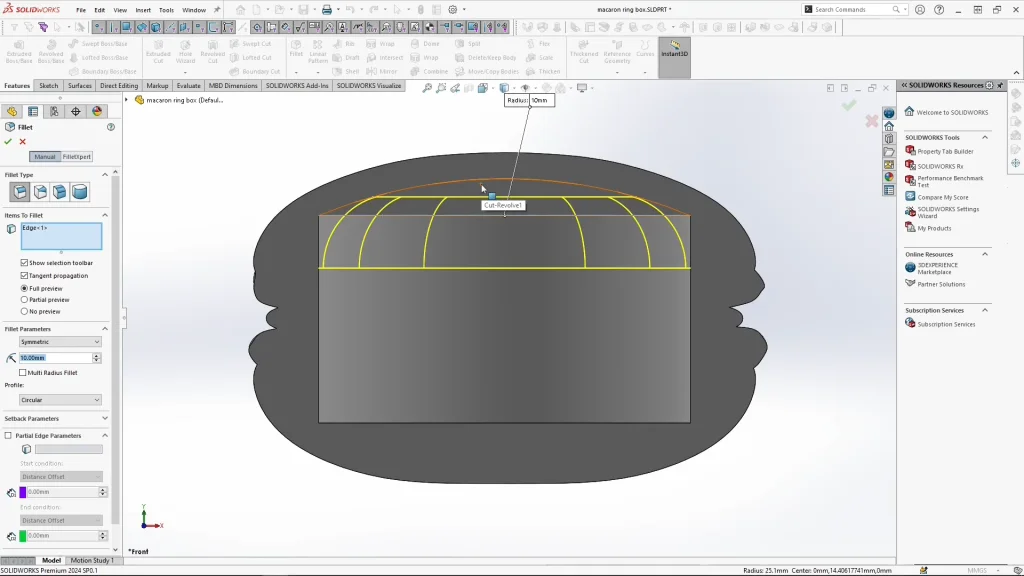Image resolution: width=1024 pixels, height=576 pixels.
Task: Open the DisplayManager tab in the left panel
Action: pos(97,112)
